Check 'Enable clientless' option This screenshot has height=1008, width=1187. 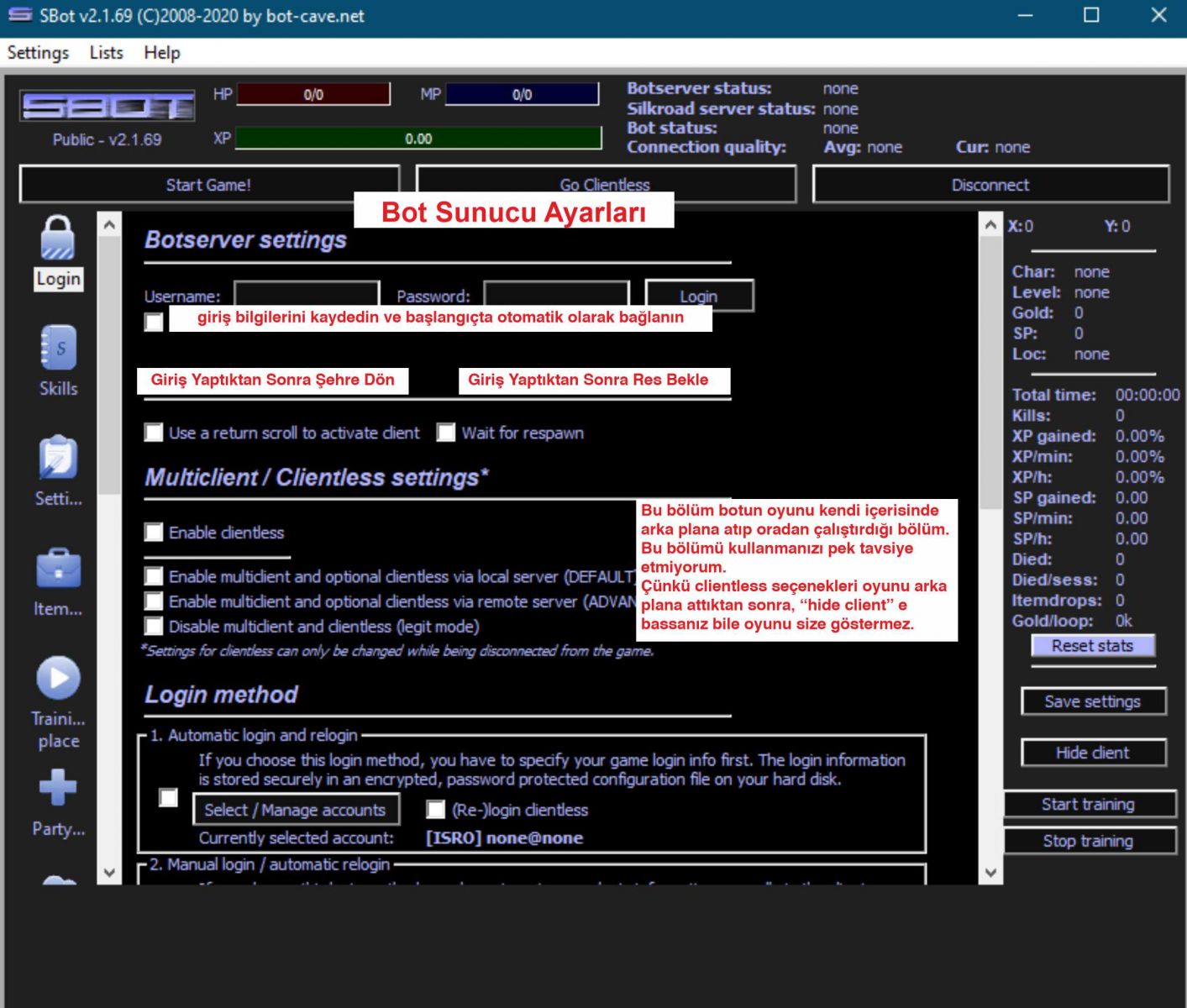pyautogui.click(x=154, y=533)
